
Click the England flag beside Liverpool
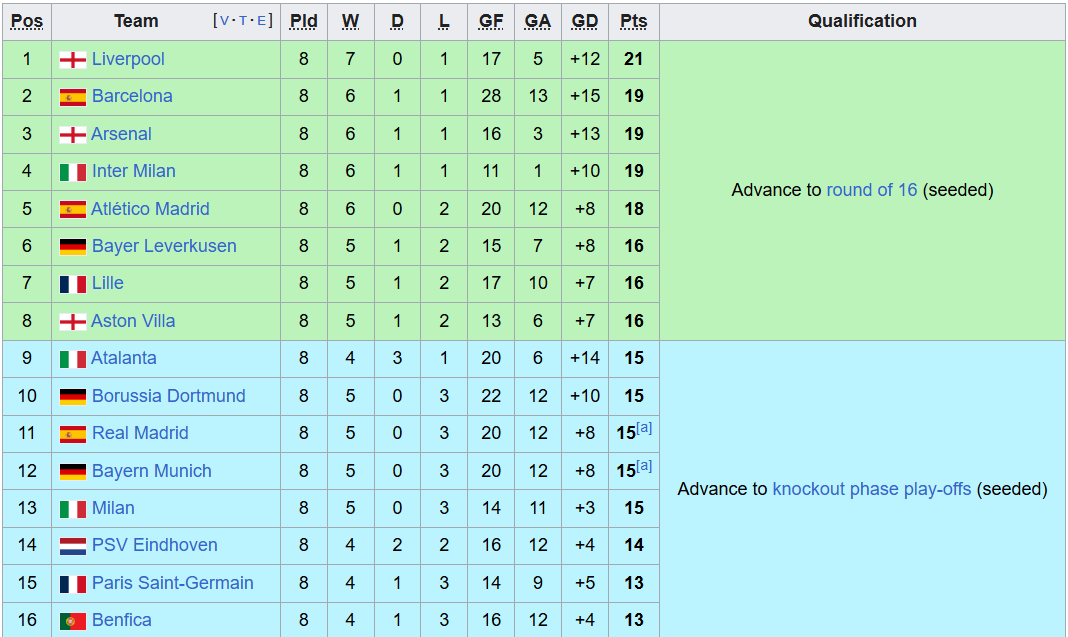pyautogui.click(x=73, y=60)
